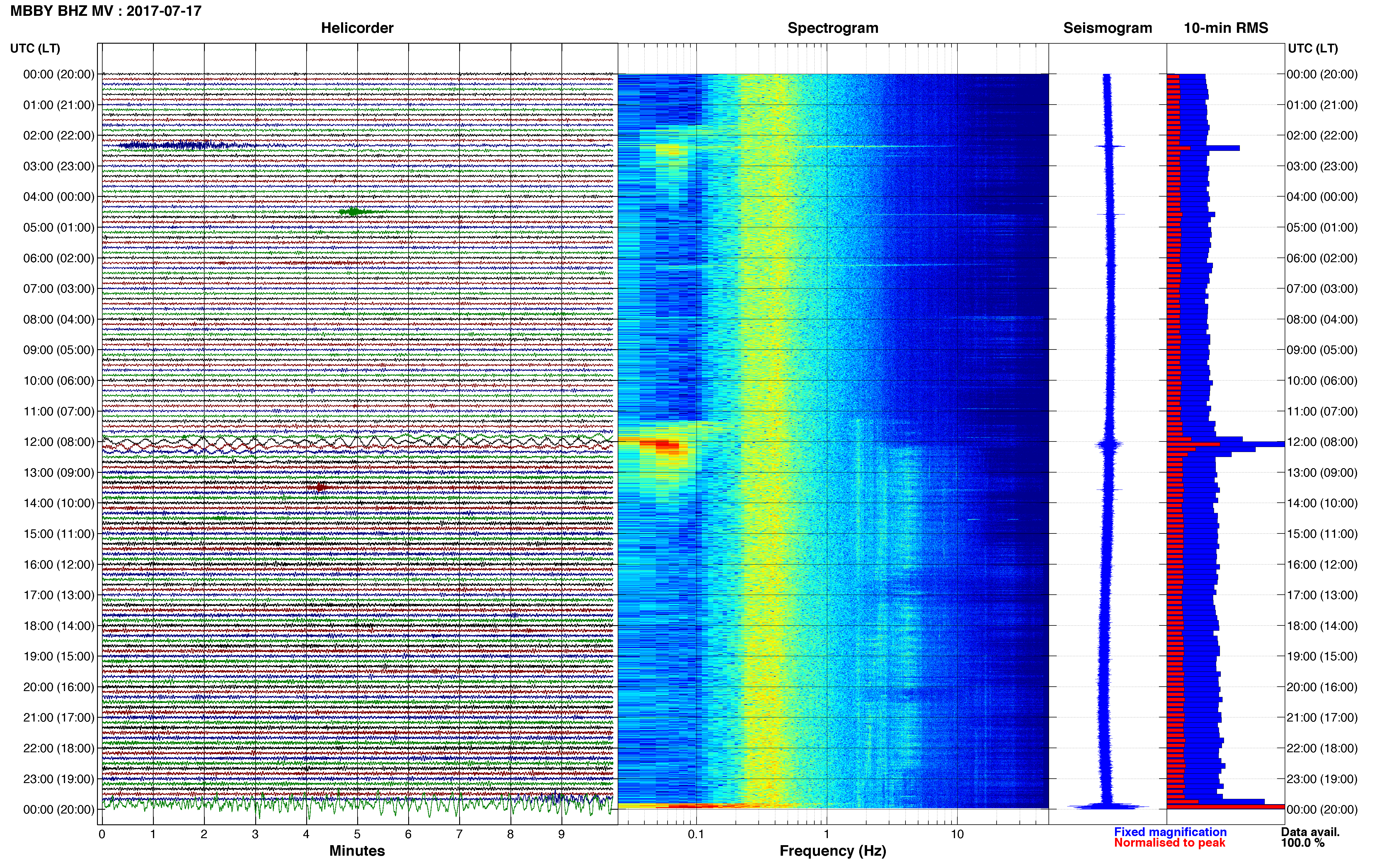1389x868 pixels.
Task: Click the blue RMS spike near 02:20
Action: tap(1204, 148)
